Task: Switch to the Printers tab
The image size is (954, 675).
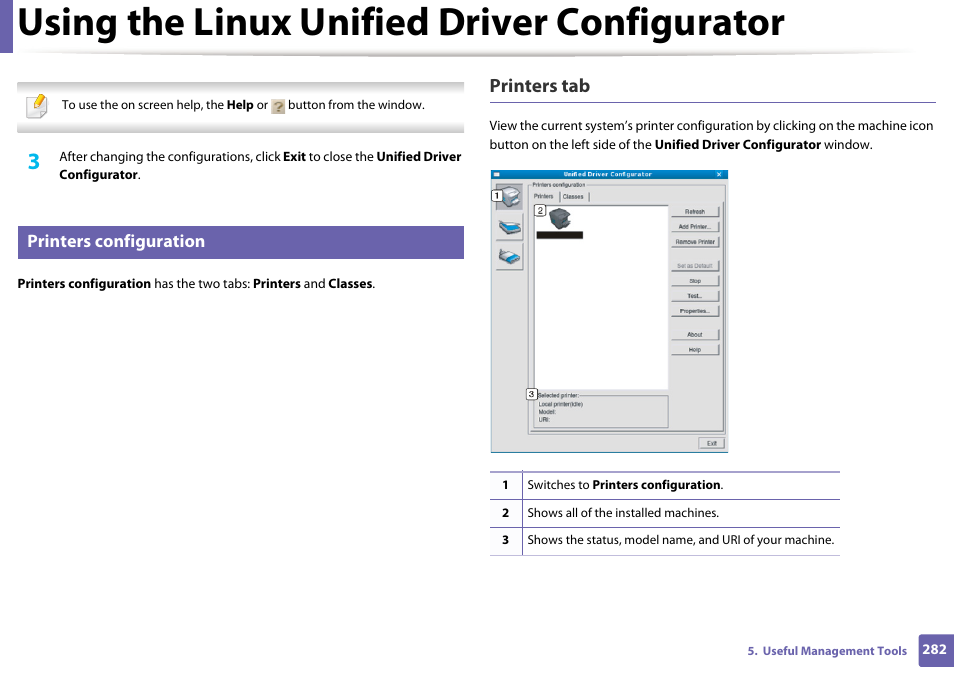Action: click(546, 196)
